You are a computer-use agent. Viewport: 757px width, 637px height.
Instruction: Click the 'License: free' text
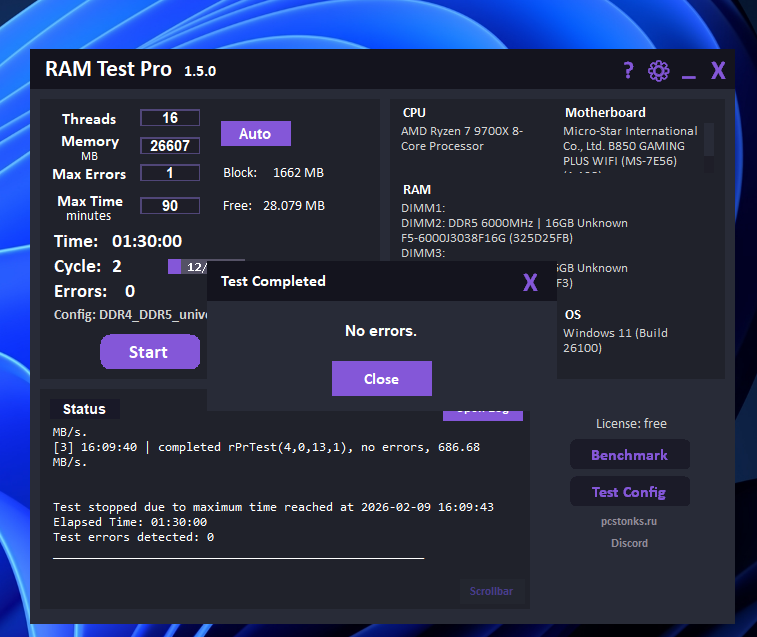point(631,424)
